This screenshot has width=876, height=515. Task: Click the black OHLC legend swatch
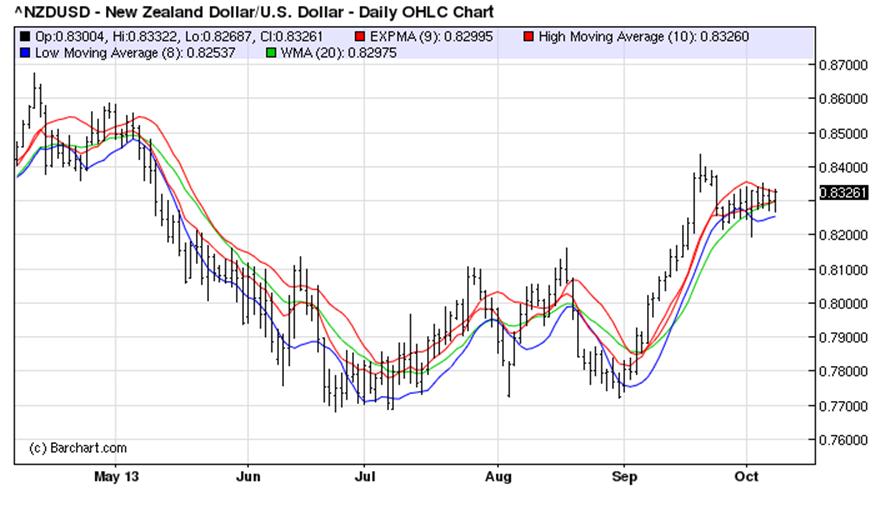[25, 36]
